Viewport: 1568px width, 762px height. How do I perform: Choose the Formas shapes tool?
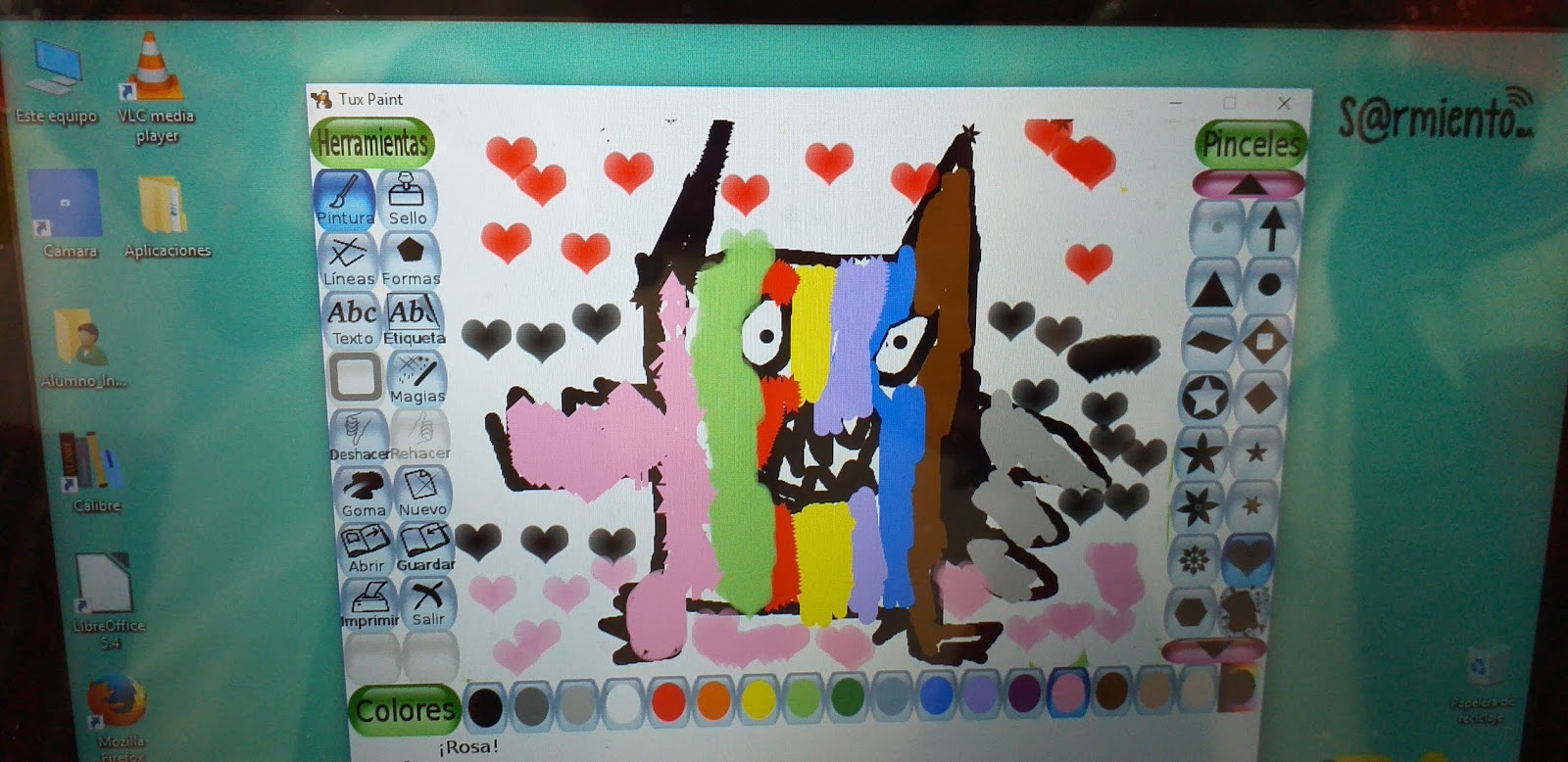click(411, 260)
